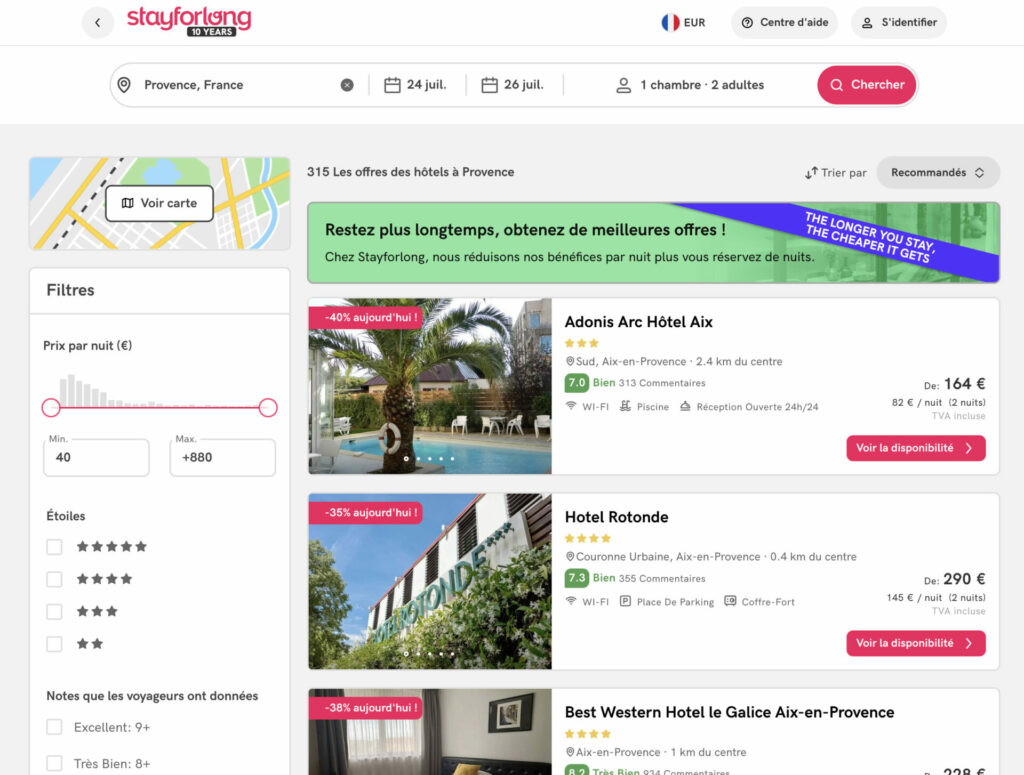Clear the Provence, France destination
The width and height of the screenshot is (1024, 775).
tap(347, 85)
